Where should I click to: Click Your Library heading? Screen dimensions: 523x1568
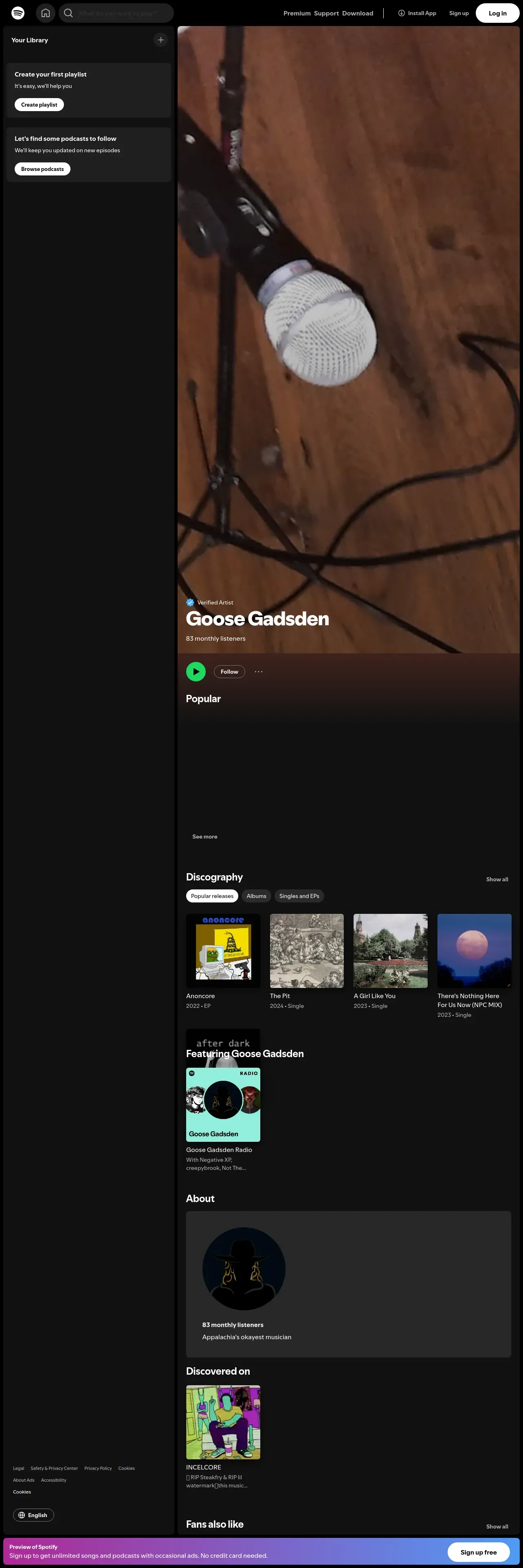click(30, 40)
